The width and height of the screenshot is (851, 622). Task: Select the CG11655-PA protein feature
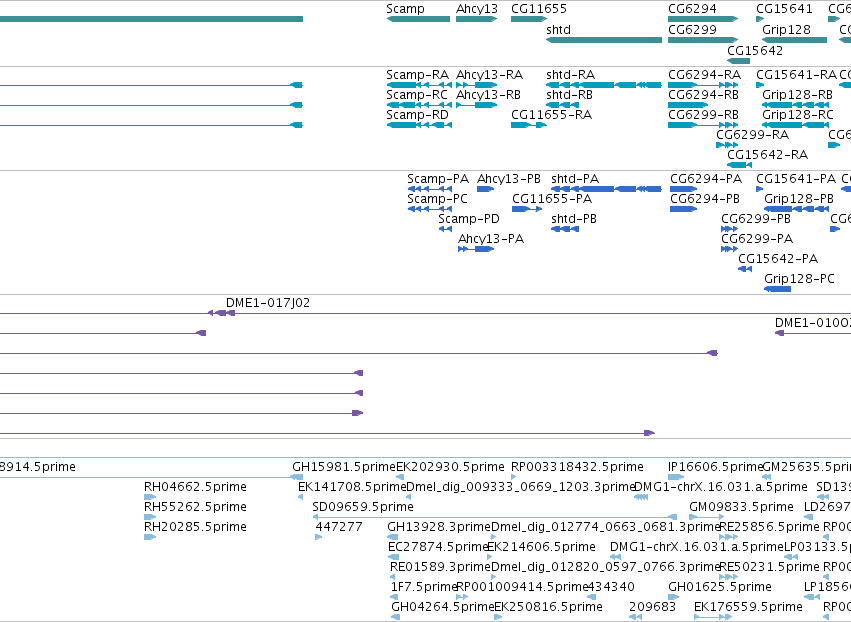[x=527, y=209]
